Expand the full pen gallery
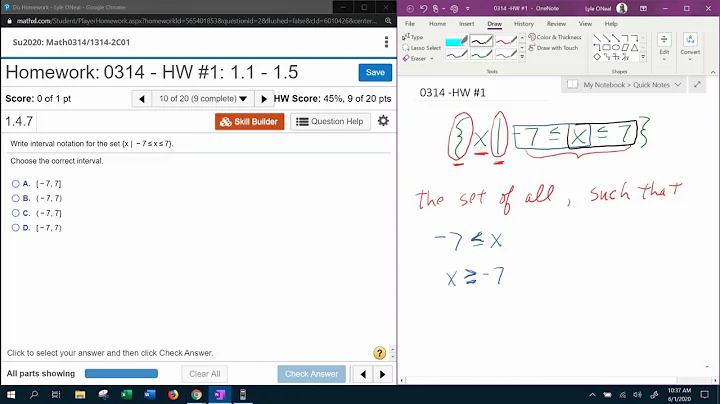Screen dimensions: 720x404 (x=522, y=57)
